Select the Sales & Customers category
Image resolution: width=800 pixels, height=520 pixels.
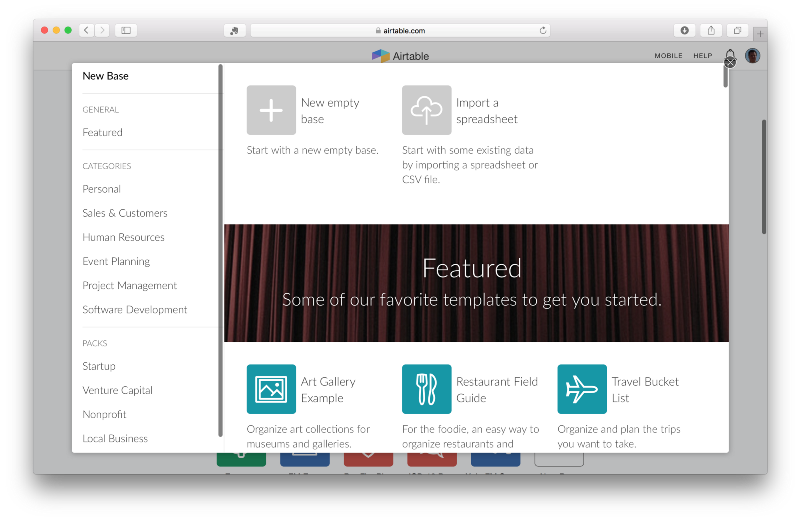point(125,213)
